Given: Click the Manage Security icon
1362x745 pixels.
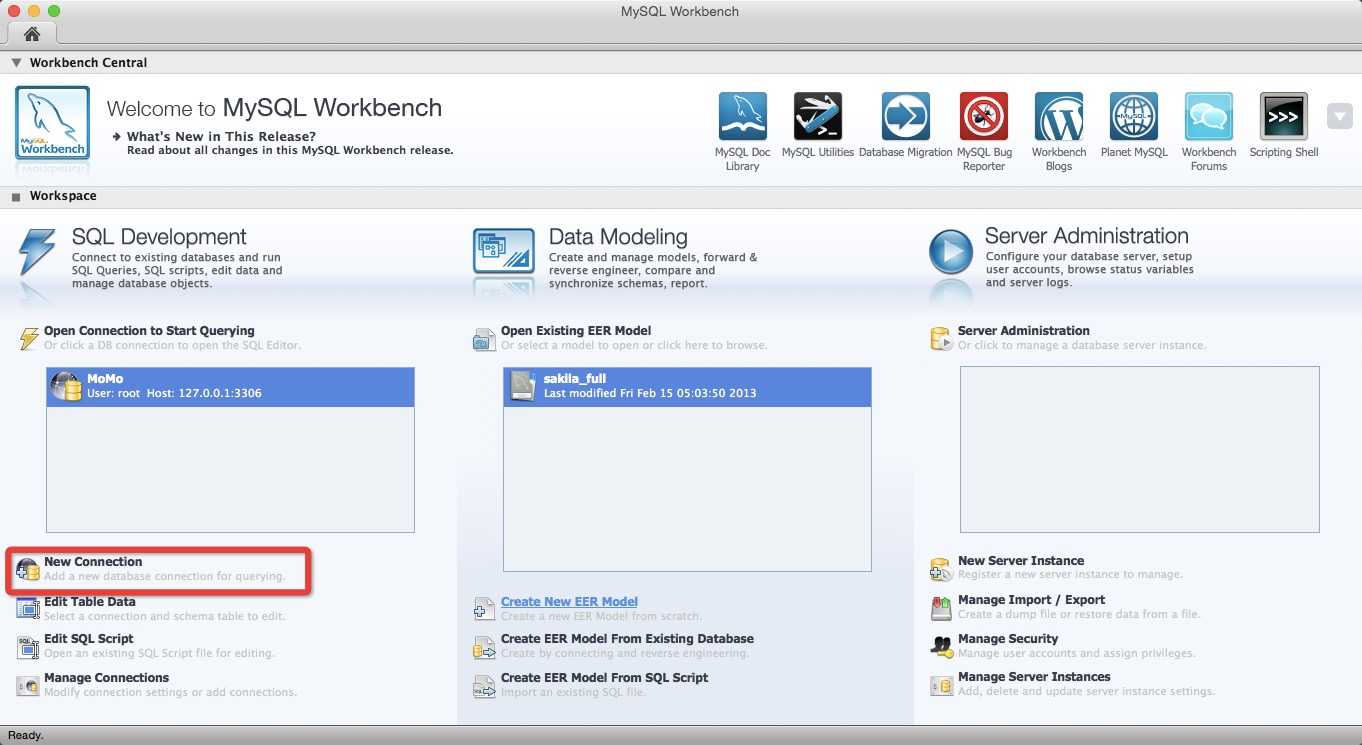Looking at the screenshot, I should [x=941, y=645].
